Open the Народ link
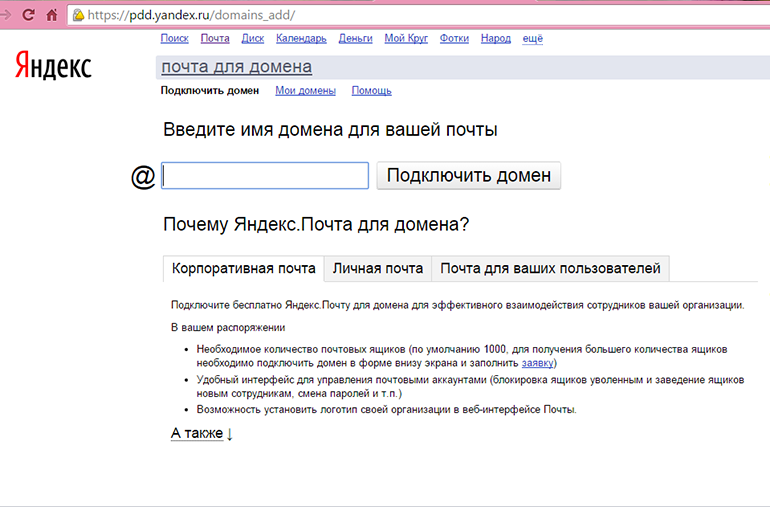Screen dimensions: 770x507 [x=495, y=38]
